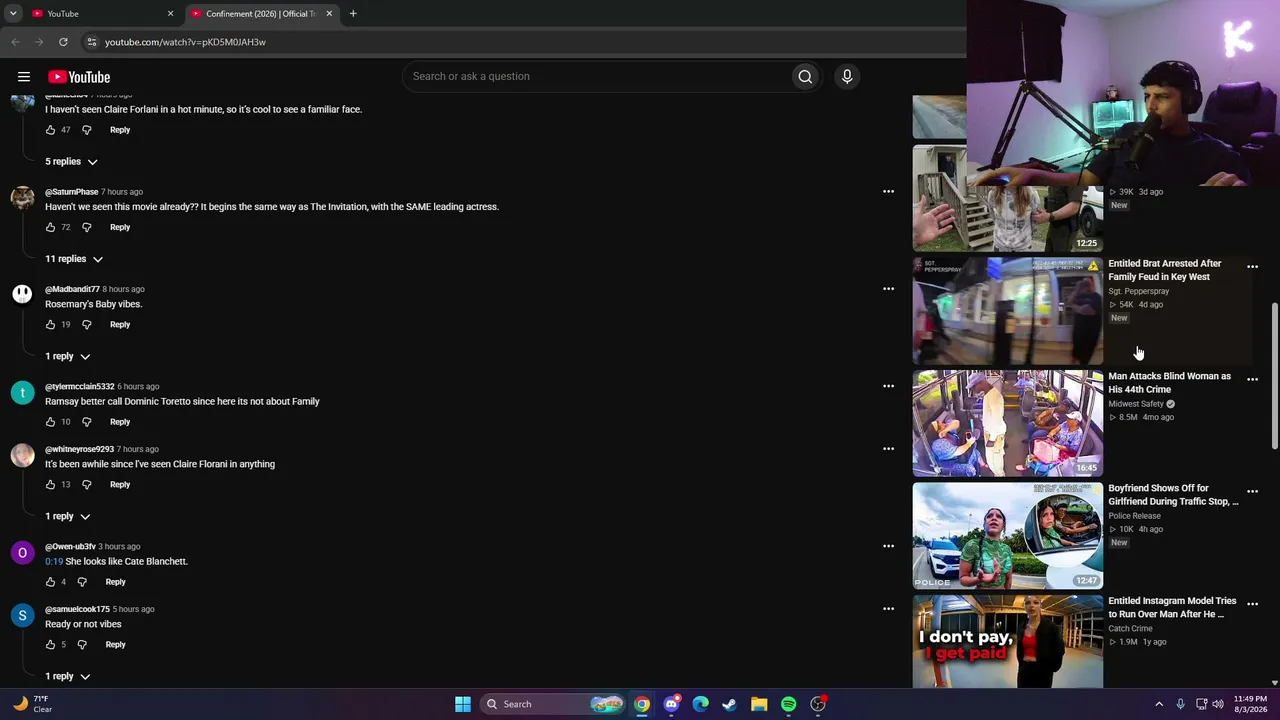
Task: Open more options for 'Entitled Instagram Model' video
Action: pos(1252,605)
